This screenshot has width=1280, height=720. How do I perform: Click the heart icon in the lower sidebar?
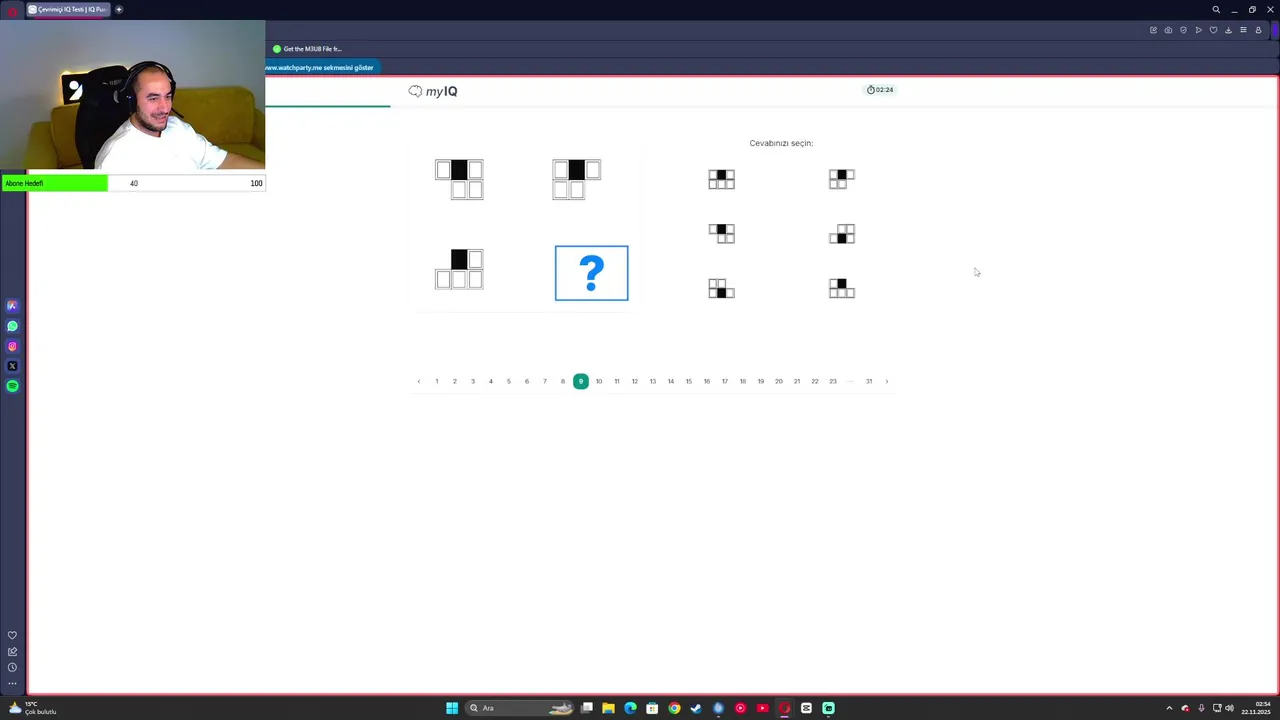coord(12,635)
